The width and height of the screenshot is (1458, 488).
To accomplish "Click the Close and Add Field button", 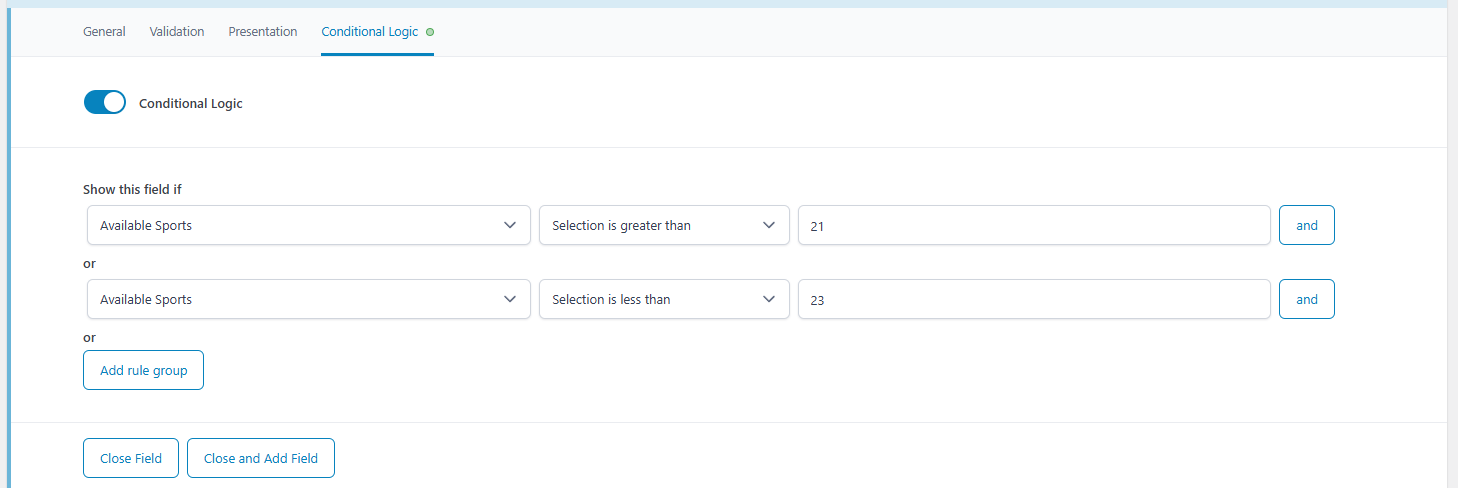I will click(261, 458).
